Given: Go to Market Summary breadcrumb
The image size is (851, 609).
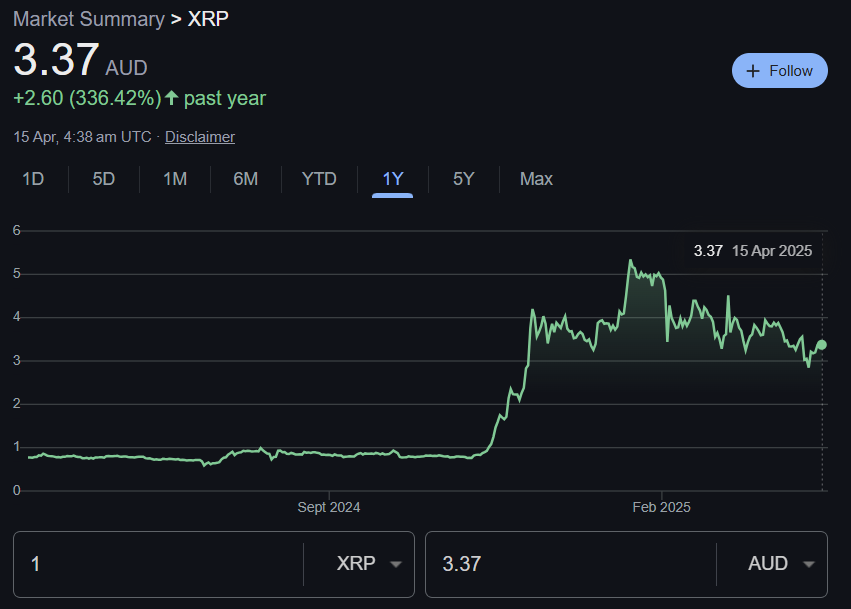Looking at the screenshot, I should 89,19.
